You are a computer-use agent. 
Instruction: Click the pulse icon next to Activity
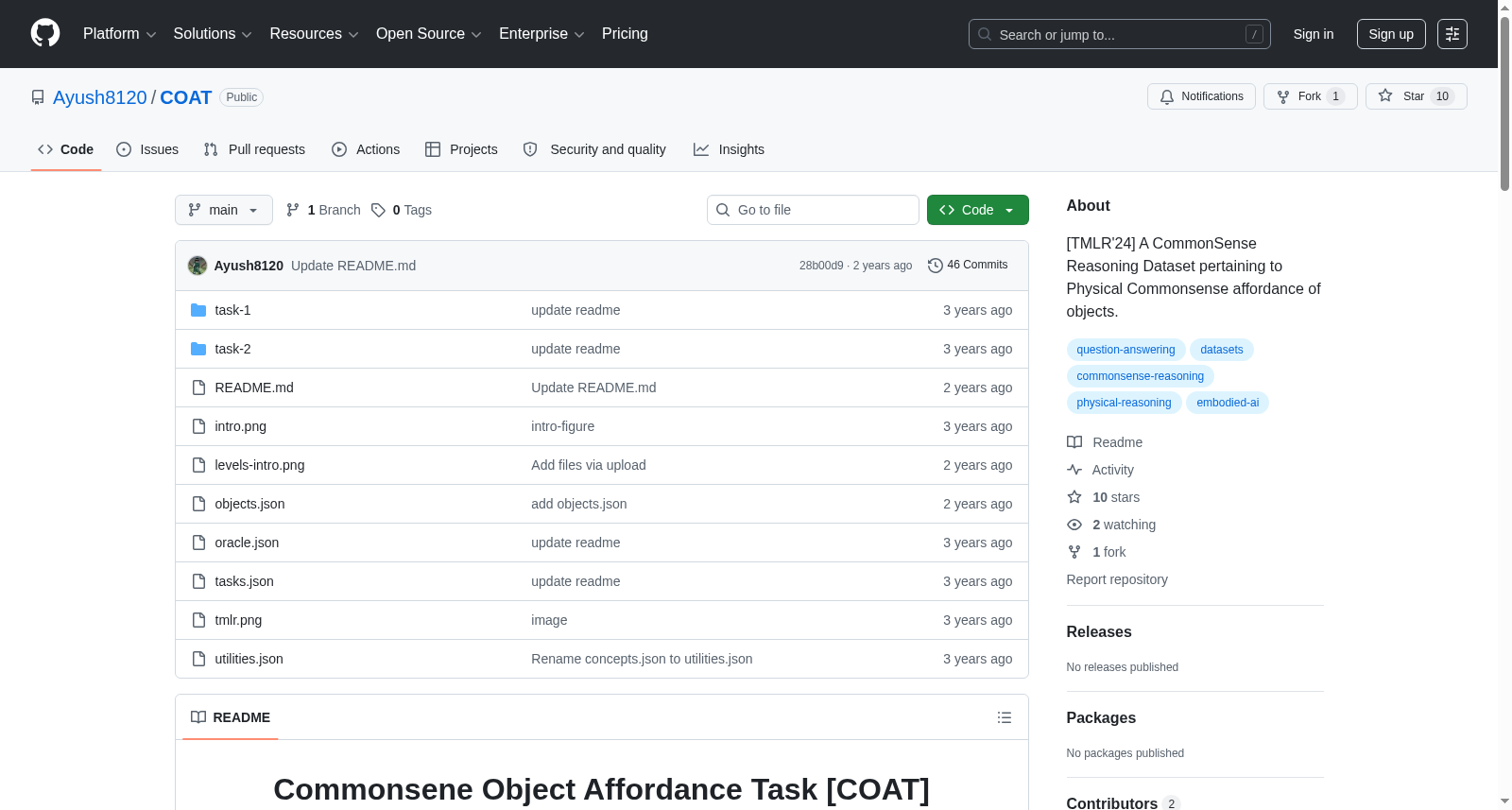click(x=1074, y=470)
